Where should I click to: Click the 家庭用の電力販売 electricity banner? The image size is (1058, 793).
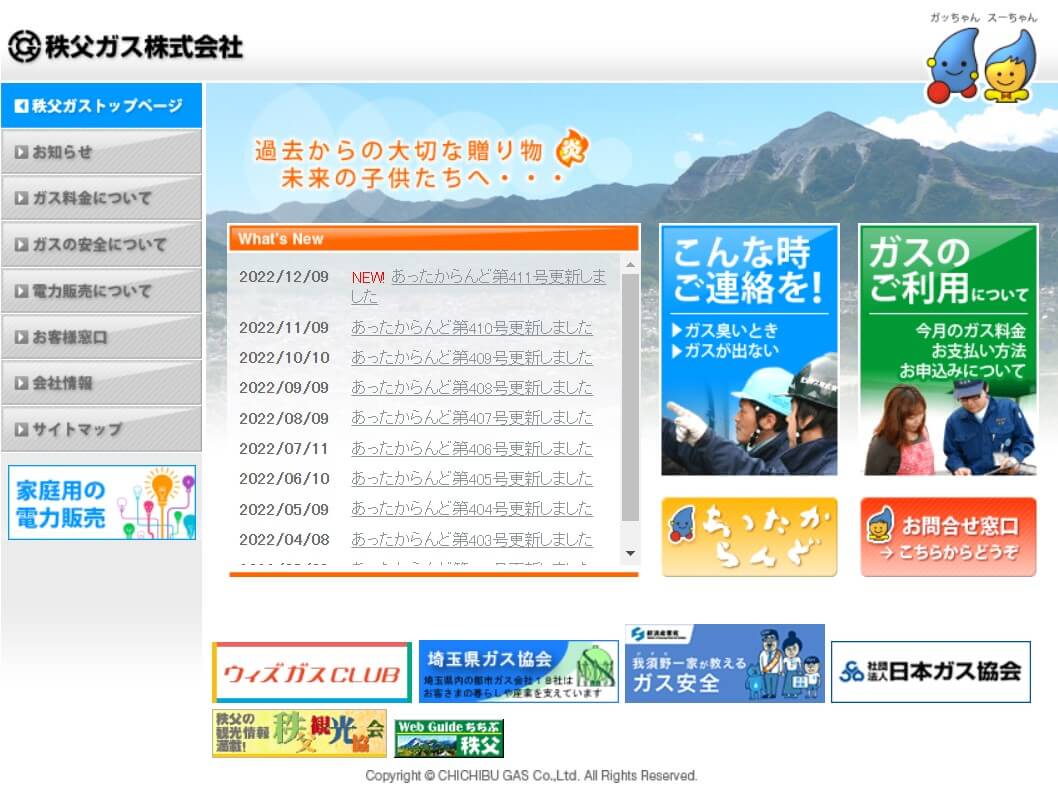[101, 502]
